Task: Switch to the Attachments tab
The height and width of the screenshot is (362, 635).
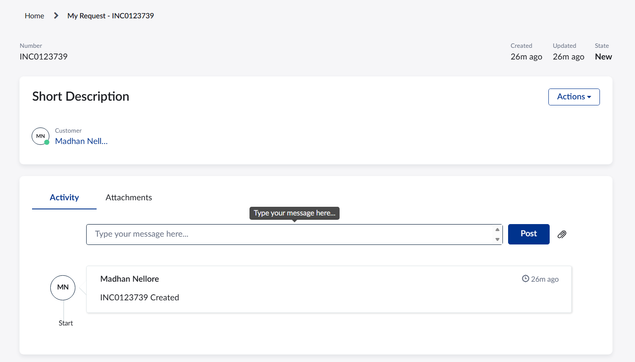Action: pyautogui.click(x=129, y=198)
